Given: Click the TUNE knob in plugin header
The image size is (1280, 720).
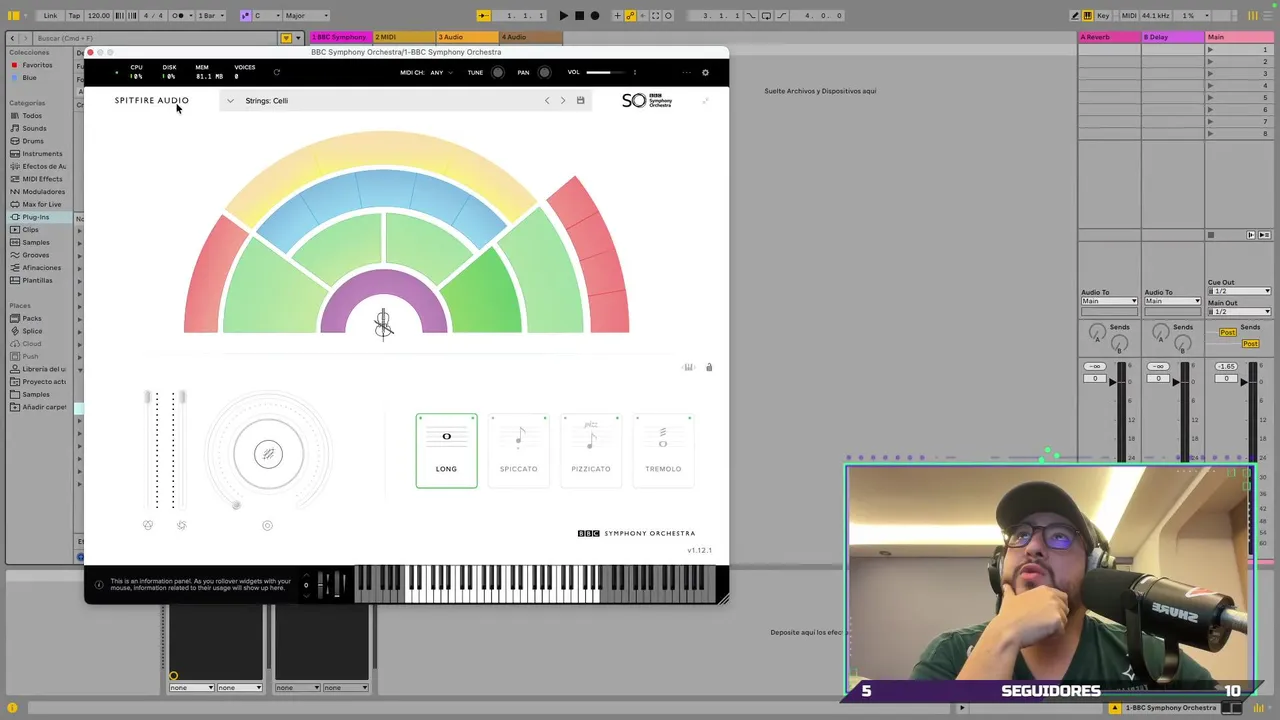Looking at the screenshot, I should click(498, 72).
